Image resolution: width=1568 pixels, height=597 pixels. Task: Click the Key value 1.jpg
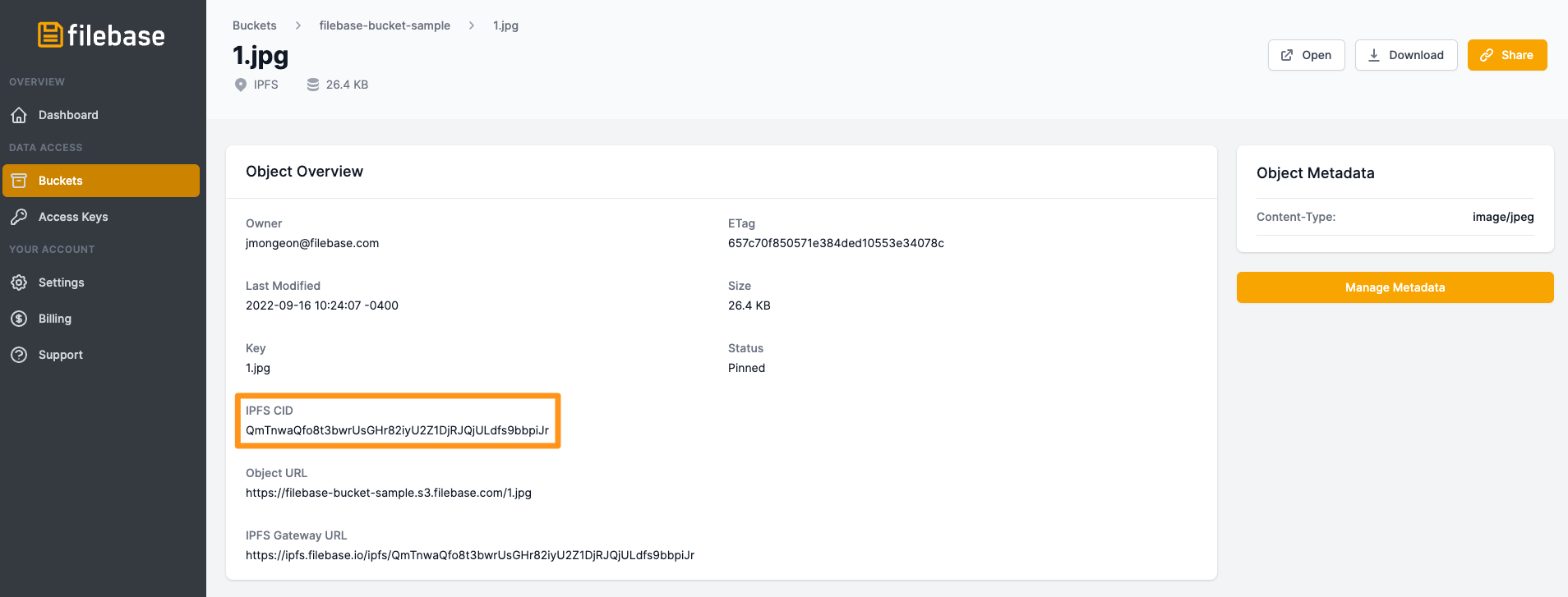click(x=258, y=368)
